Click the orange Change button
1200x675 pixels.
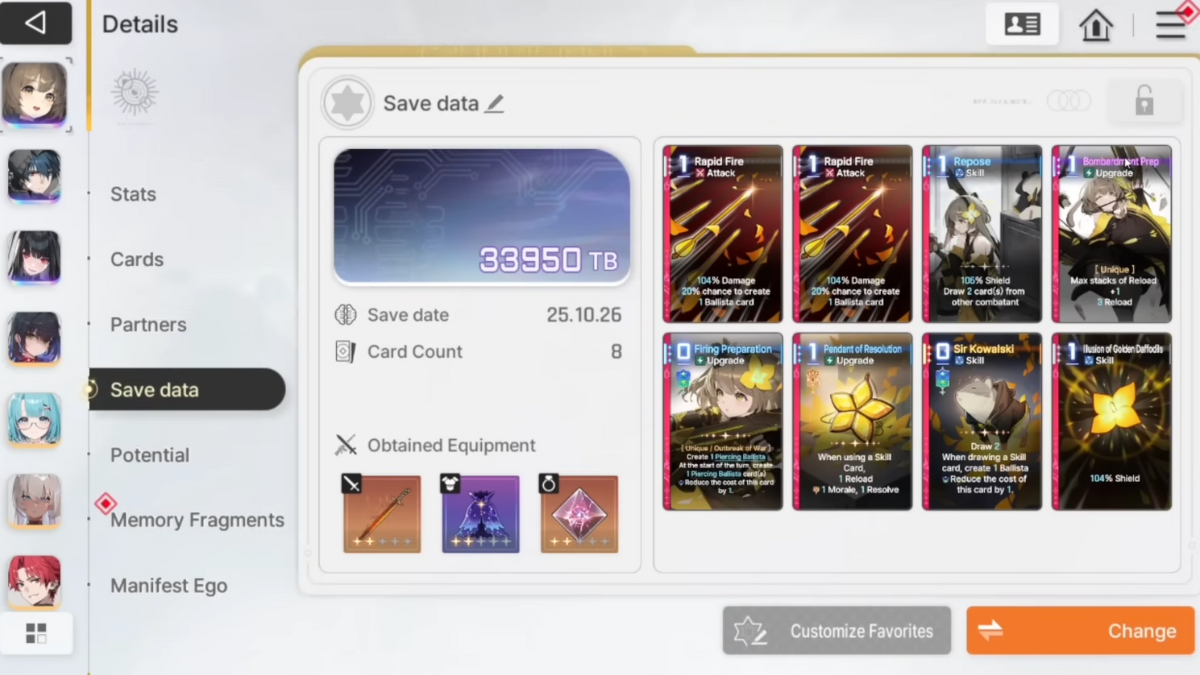(x=1080, y=631)
